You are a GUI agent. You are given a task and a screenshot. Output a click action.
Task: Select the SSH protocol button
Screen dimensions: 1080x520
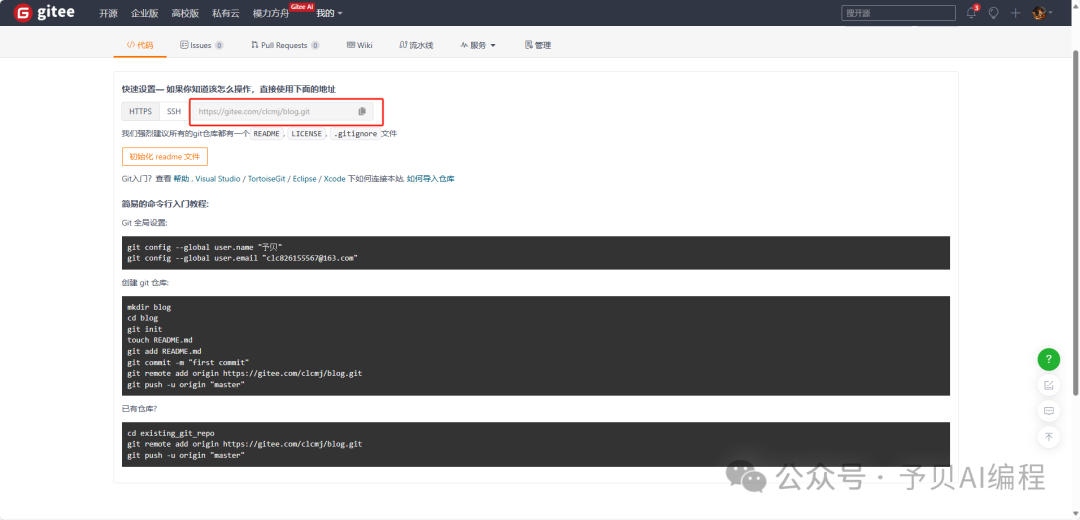(174, 112)
